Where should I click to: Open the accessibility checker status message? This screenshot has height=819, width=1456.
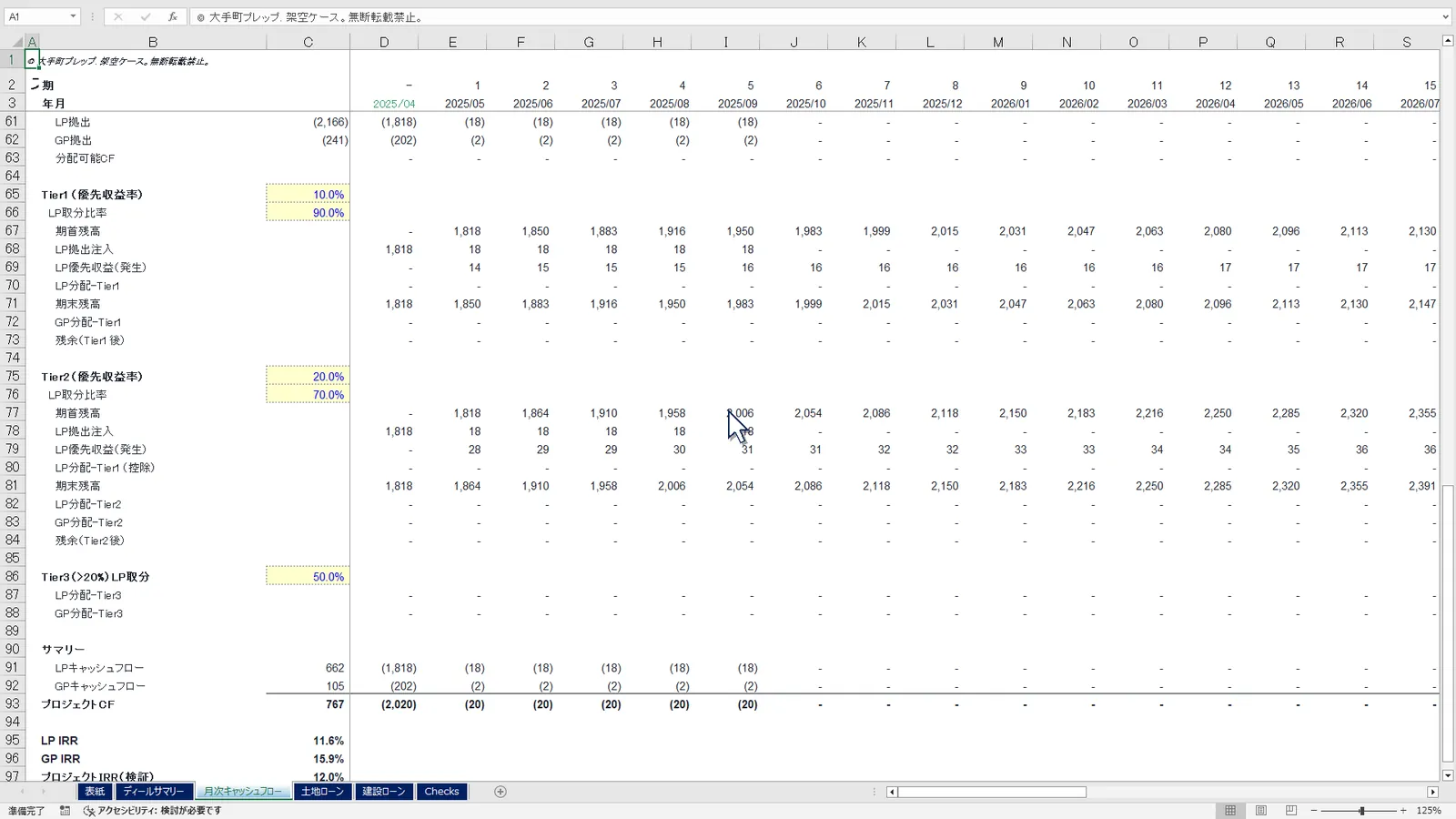[153, 810]
